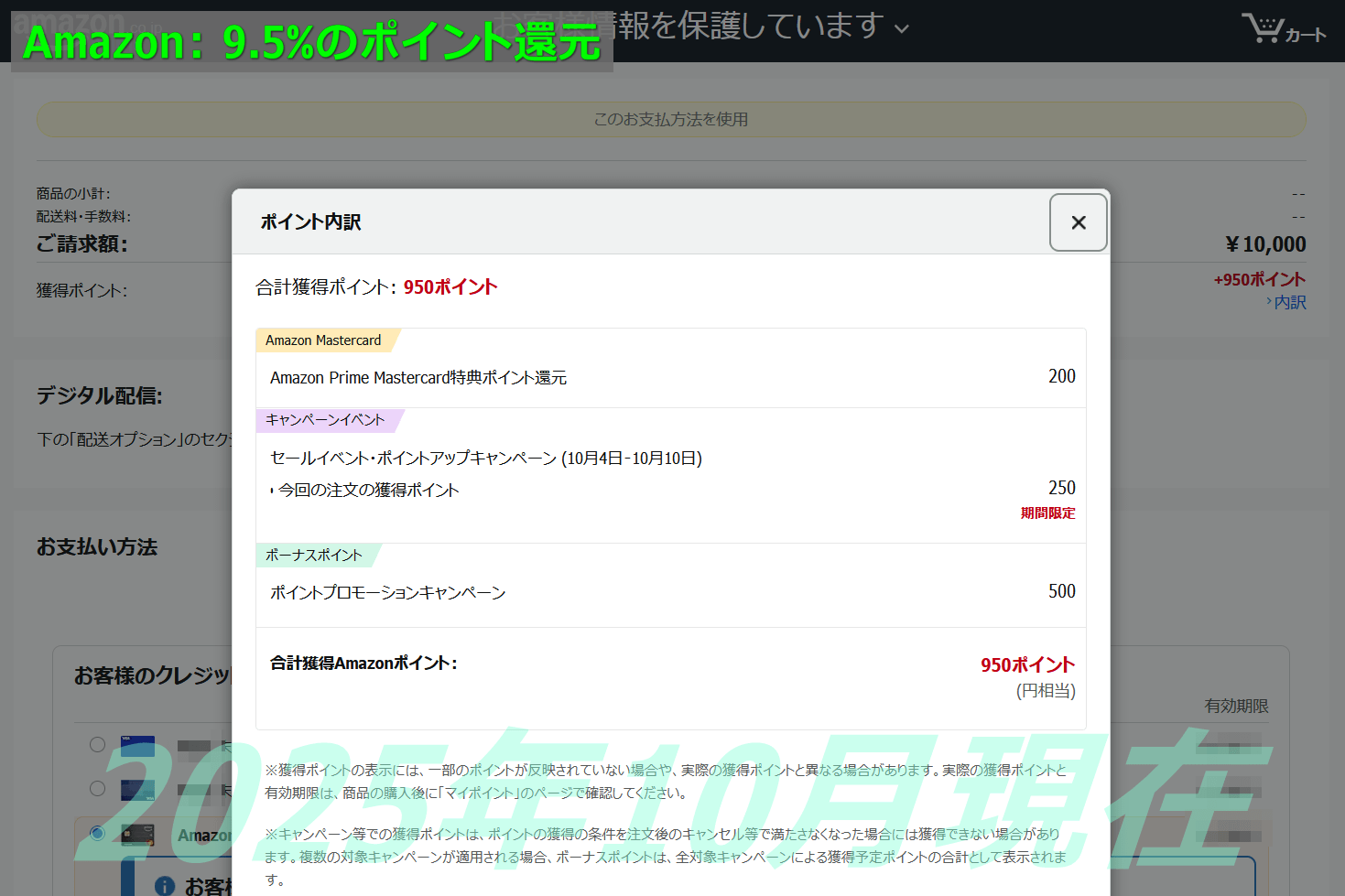Click the purple キャンペーンイベント category tag
This screenshot has height=896, width=1345.
[325, 420]
